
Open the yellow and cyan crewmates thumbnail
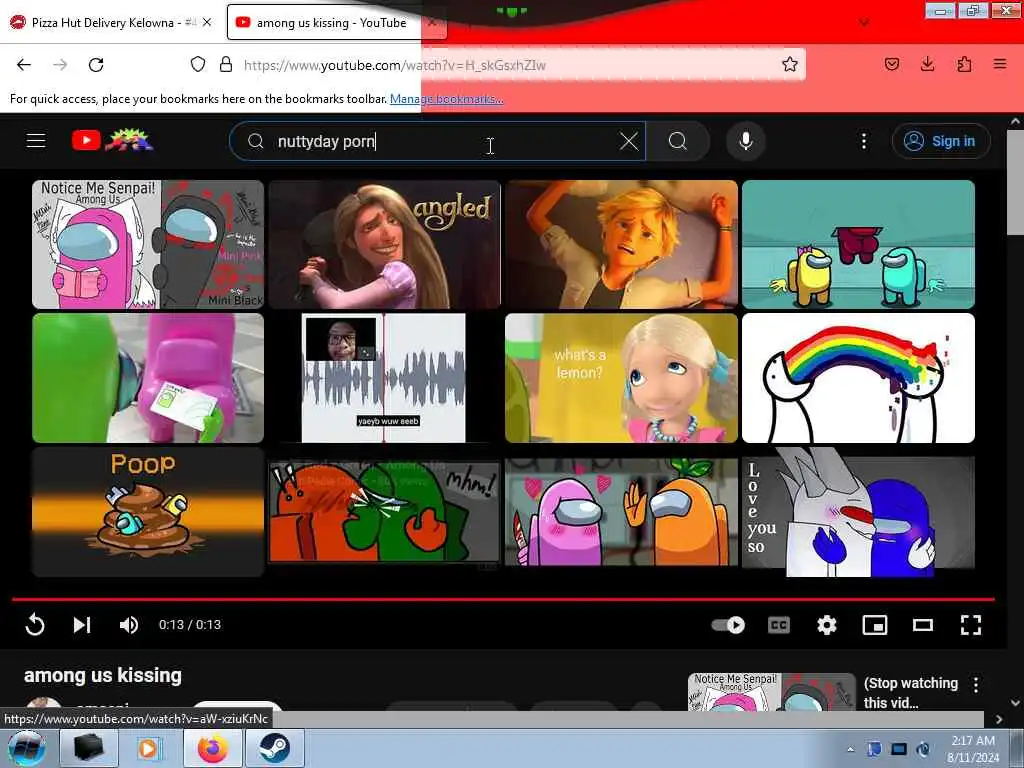(858, 244)
